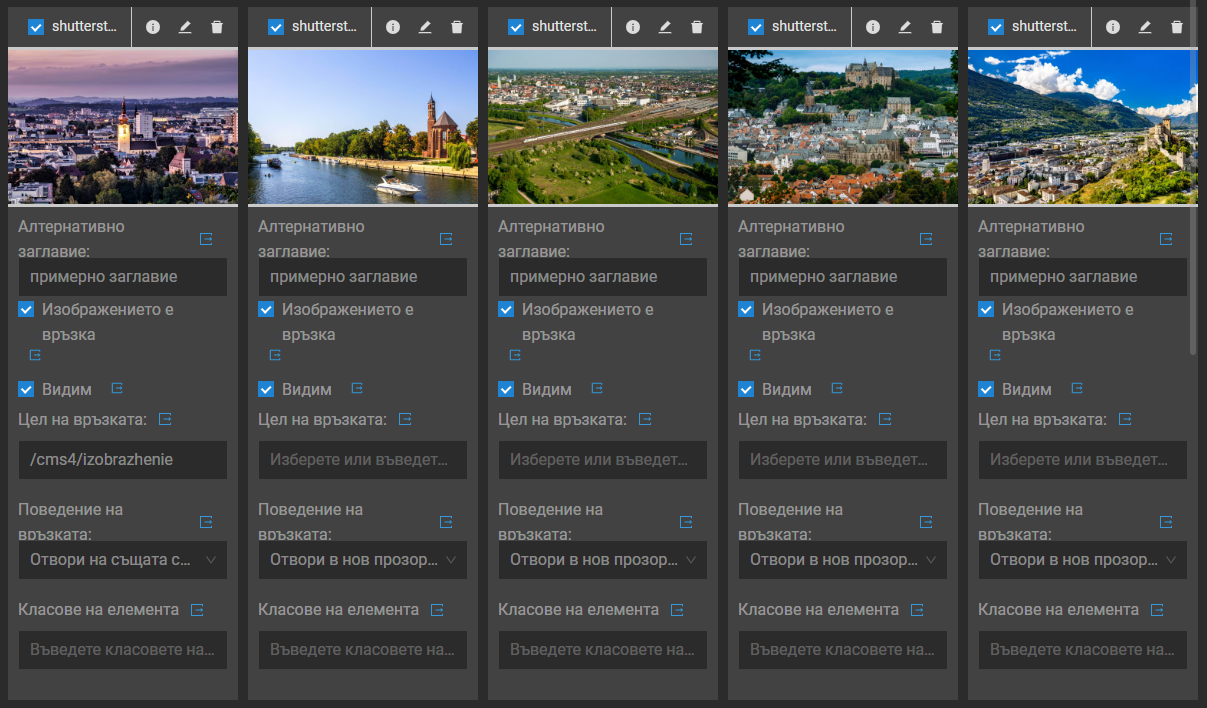Click the blue icon next to 'Видим' in the river boat card
1207x708 pixels.
[357, 388]
